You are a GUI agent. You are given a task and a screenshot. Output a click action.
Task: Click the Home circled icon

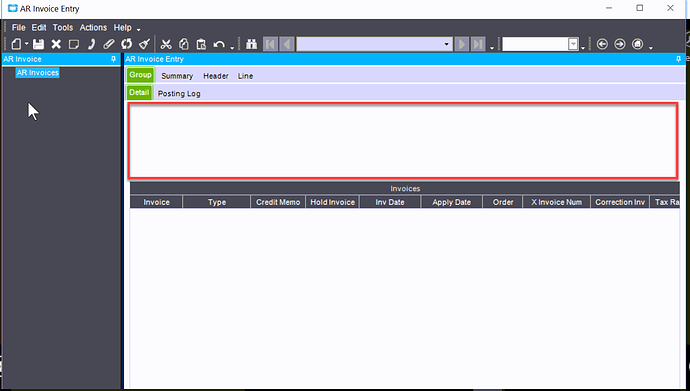click(x=638, y=44)
